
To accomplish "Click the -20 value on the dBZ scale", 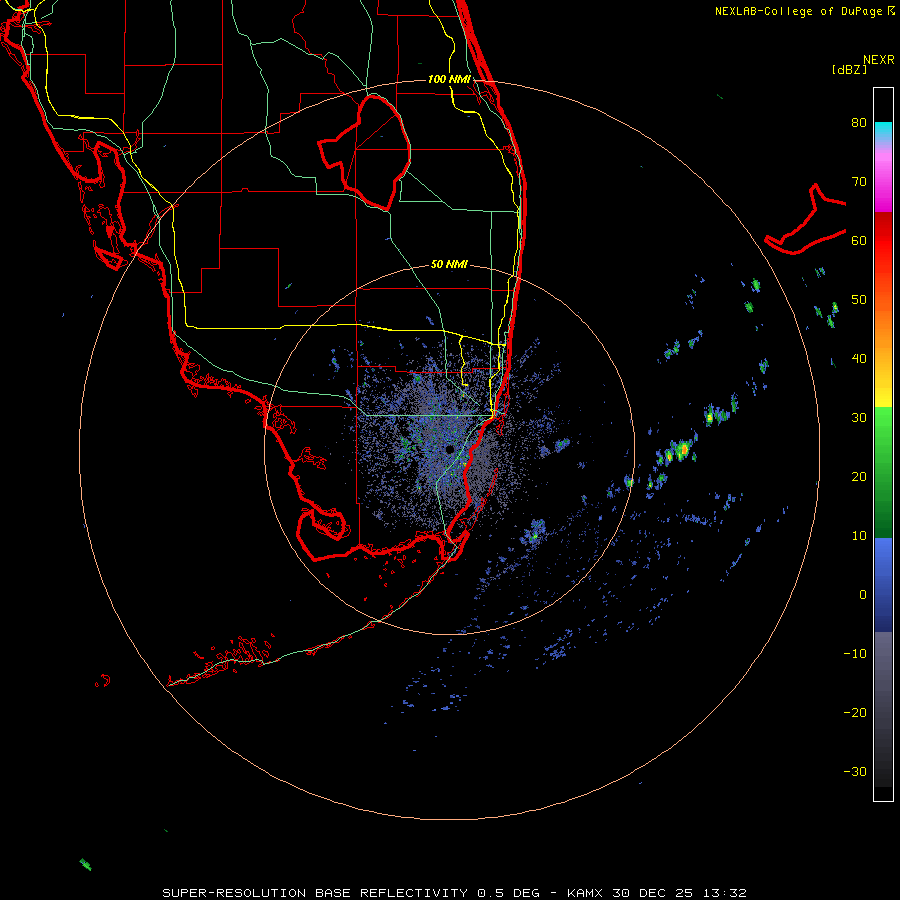I will pyautogui.click(x=855, y=712).
